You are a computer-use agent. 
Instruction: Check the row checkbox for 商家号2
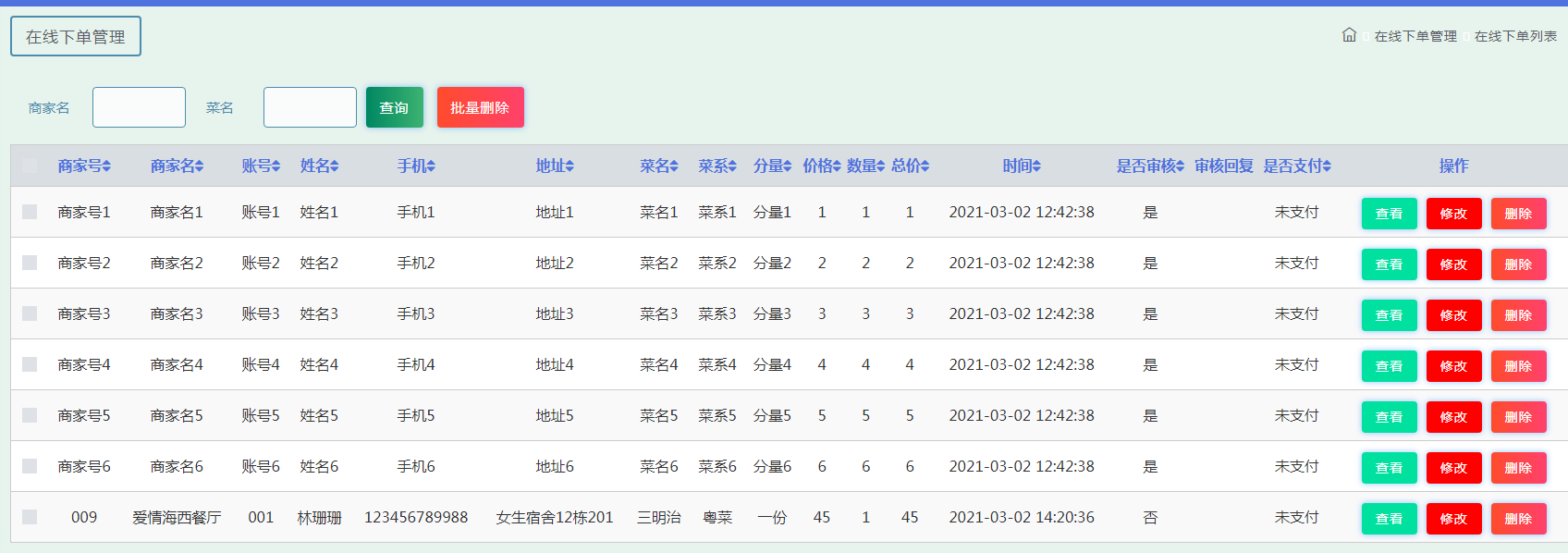tap(30, 263)
